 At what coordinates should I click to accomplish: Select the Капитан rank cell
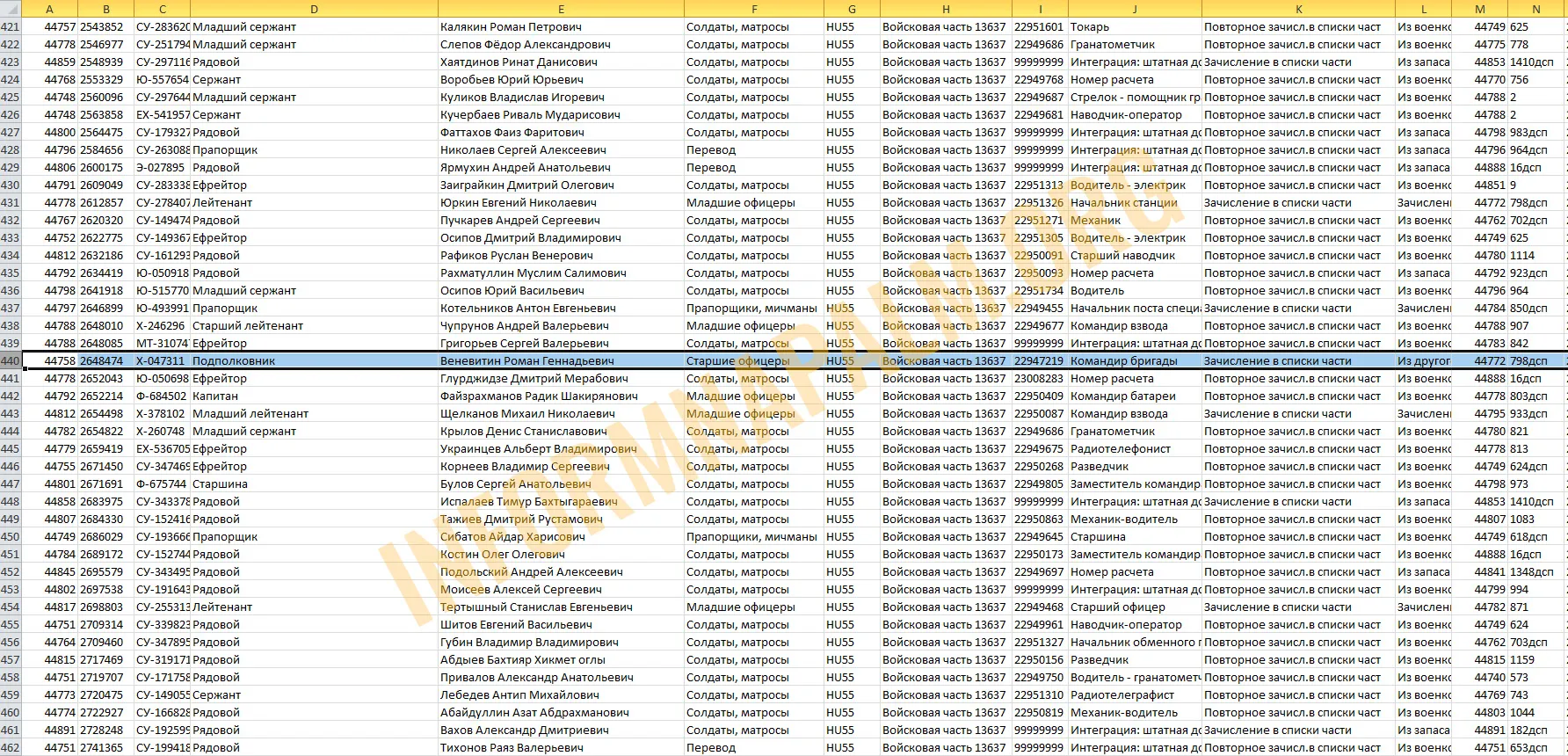pos(215,396)
